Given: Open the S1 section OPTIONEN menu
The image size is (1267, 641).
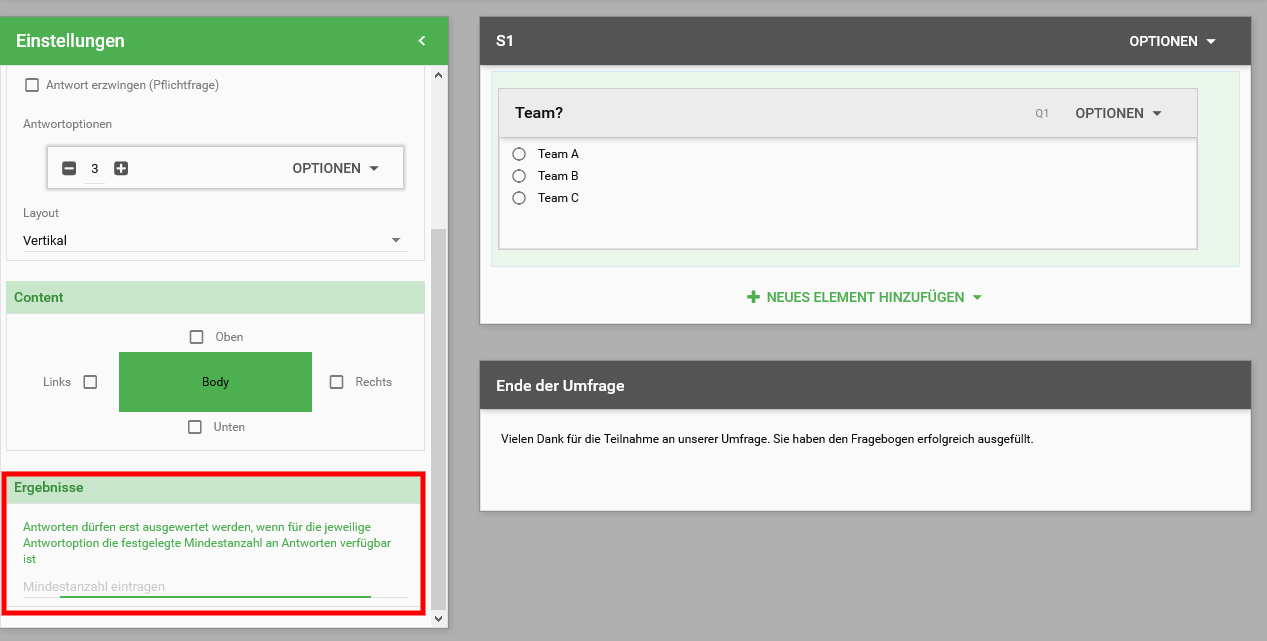Looking at the screenshot, I should [1173, 41].
